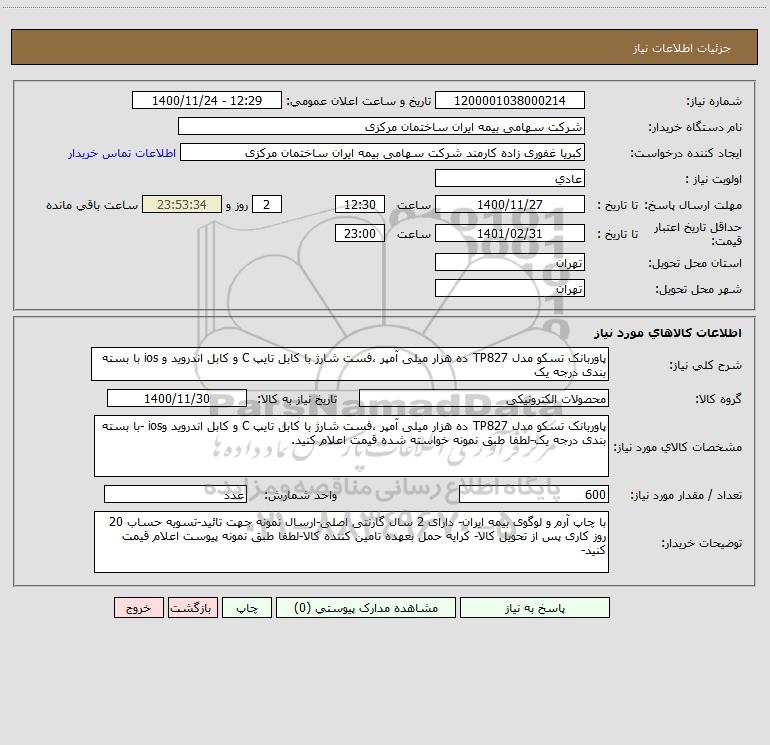The image size is (770, 745).
Task: Click the buyer notes text area
Action: click(x=351, y=542)
